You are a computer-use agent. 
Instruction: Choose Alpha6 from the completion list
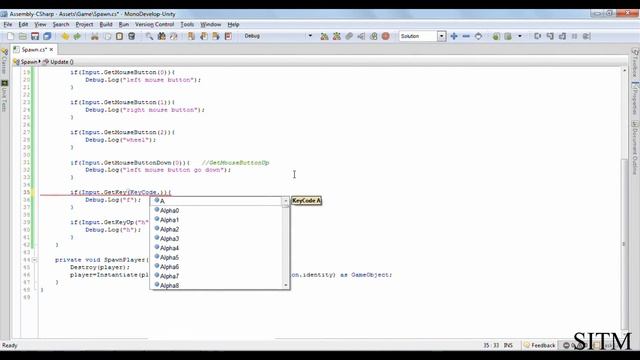216,267
